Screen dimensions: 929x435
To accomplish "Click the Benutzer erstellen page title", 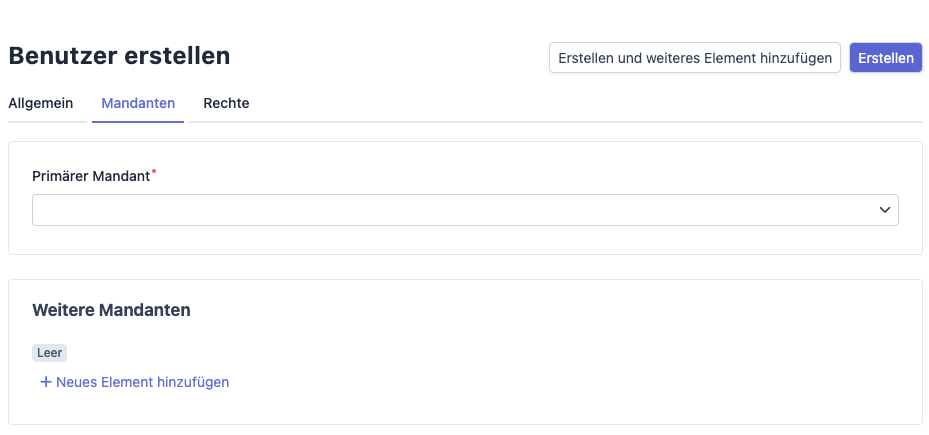I will 119,56.
